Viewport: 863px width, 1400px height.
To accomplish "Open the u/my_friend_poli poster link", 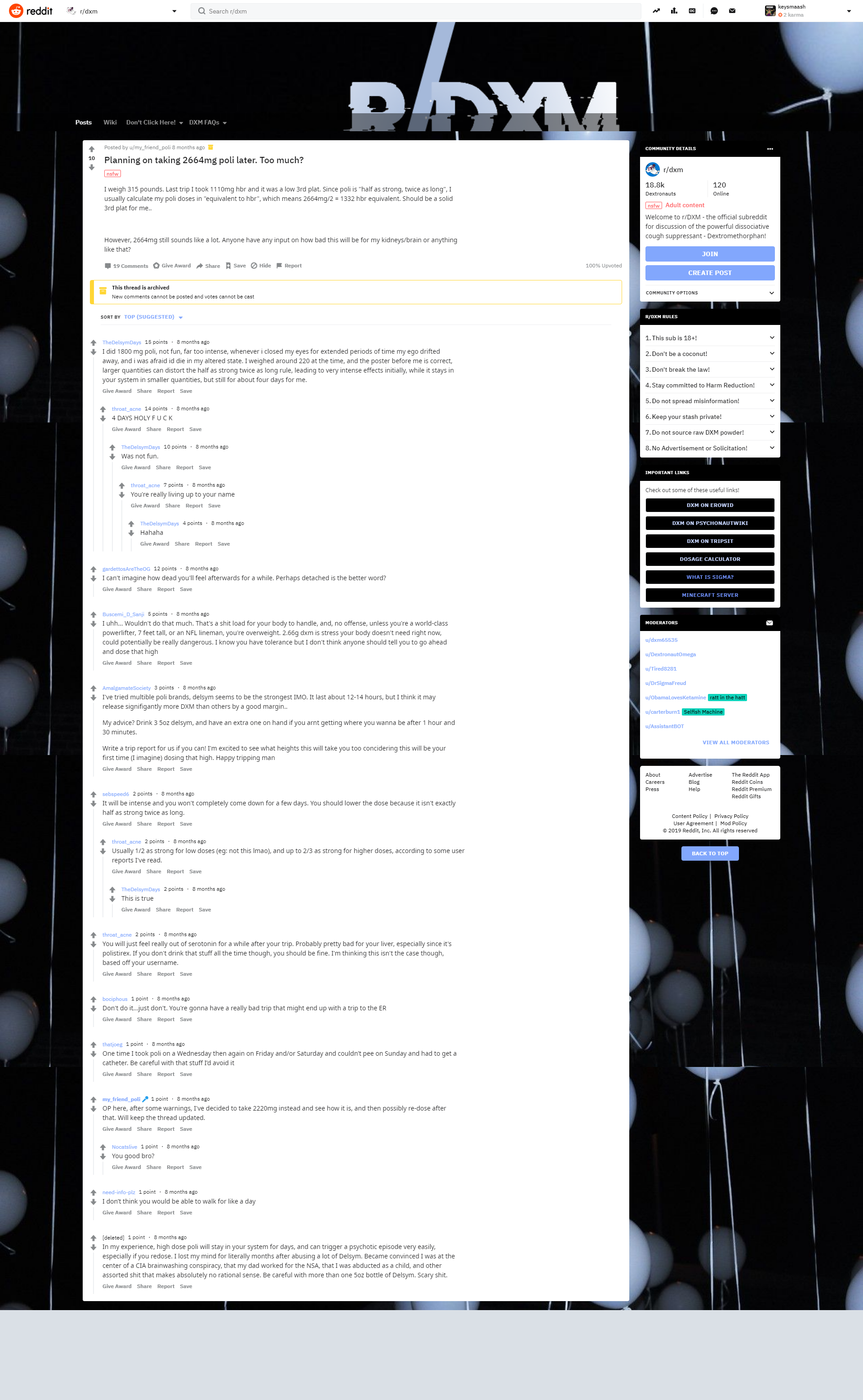I will pyautogui.click(x=150, y=147).
